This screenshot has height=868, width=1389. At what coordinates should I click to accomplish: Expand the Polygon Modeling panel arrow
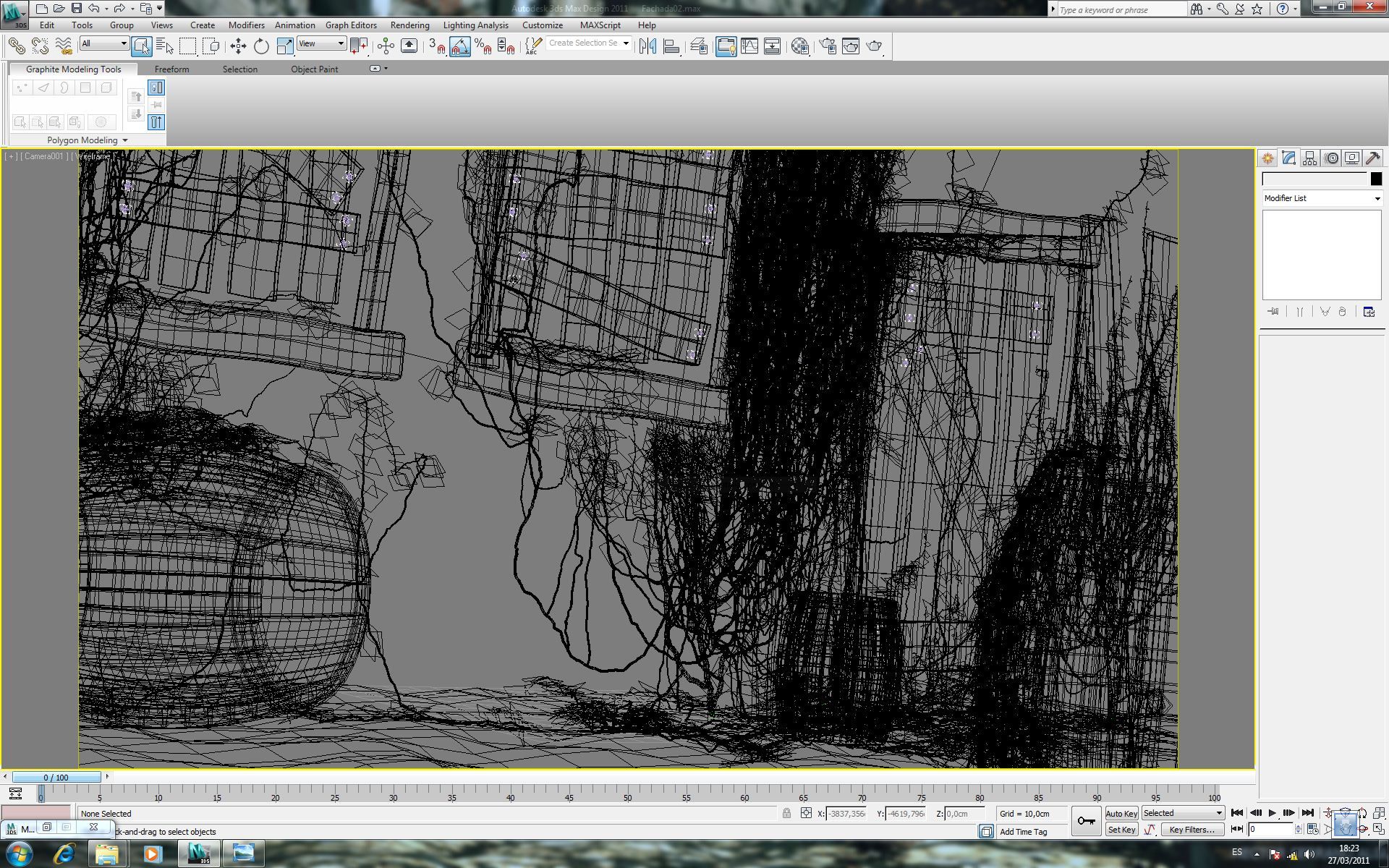coord(125,140)
